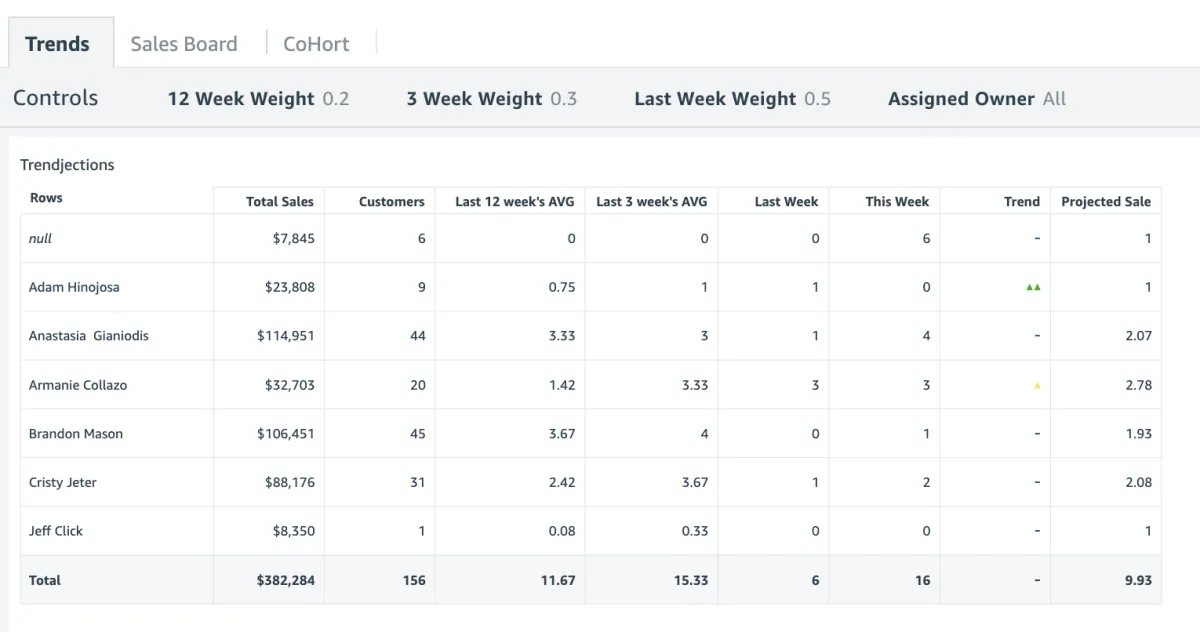Switch to the Sales Board tab

(x=184, y=44)
